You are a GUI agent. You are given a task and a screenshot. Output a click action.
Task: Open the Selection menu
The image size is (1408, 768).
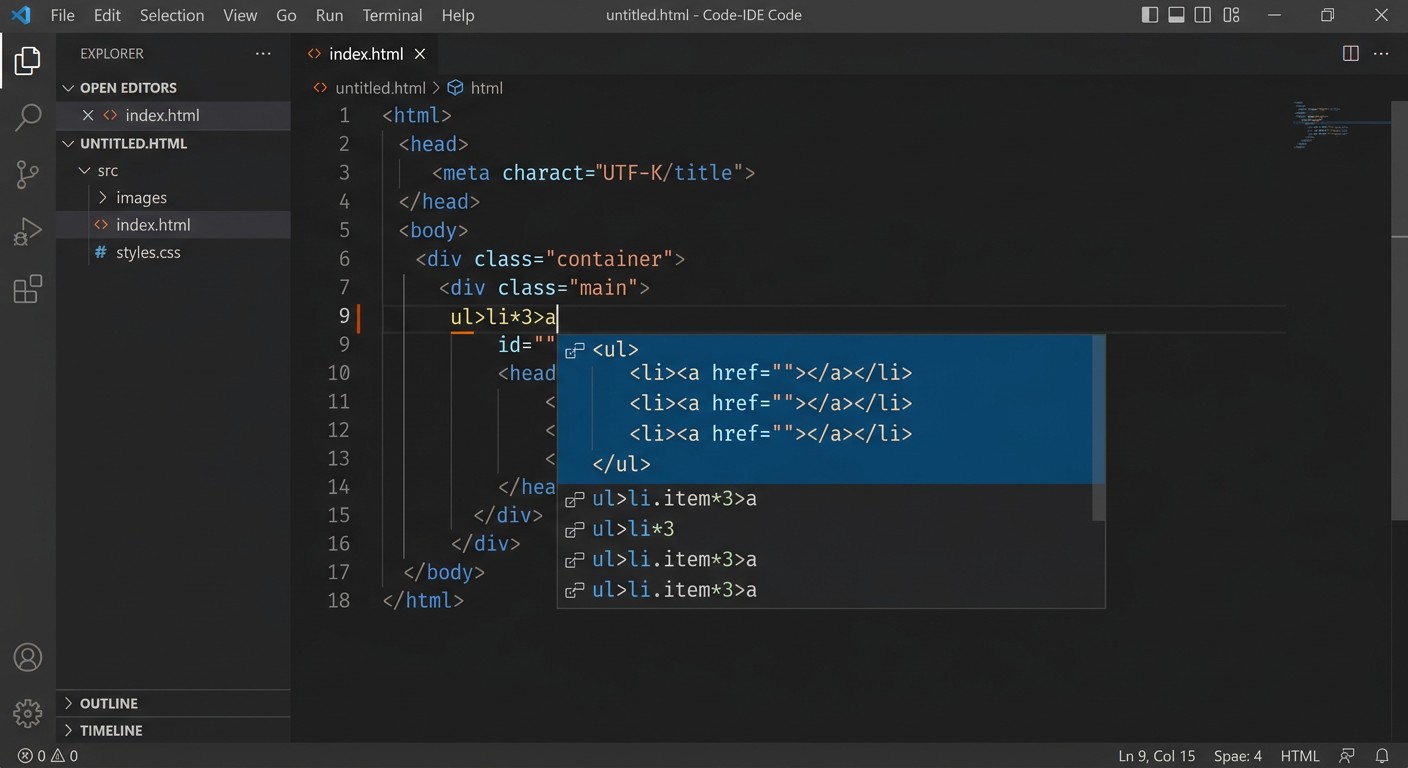coord(172,15)
